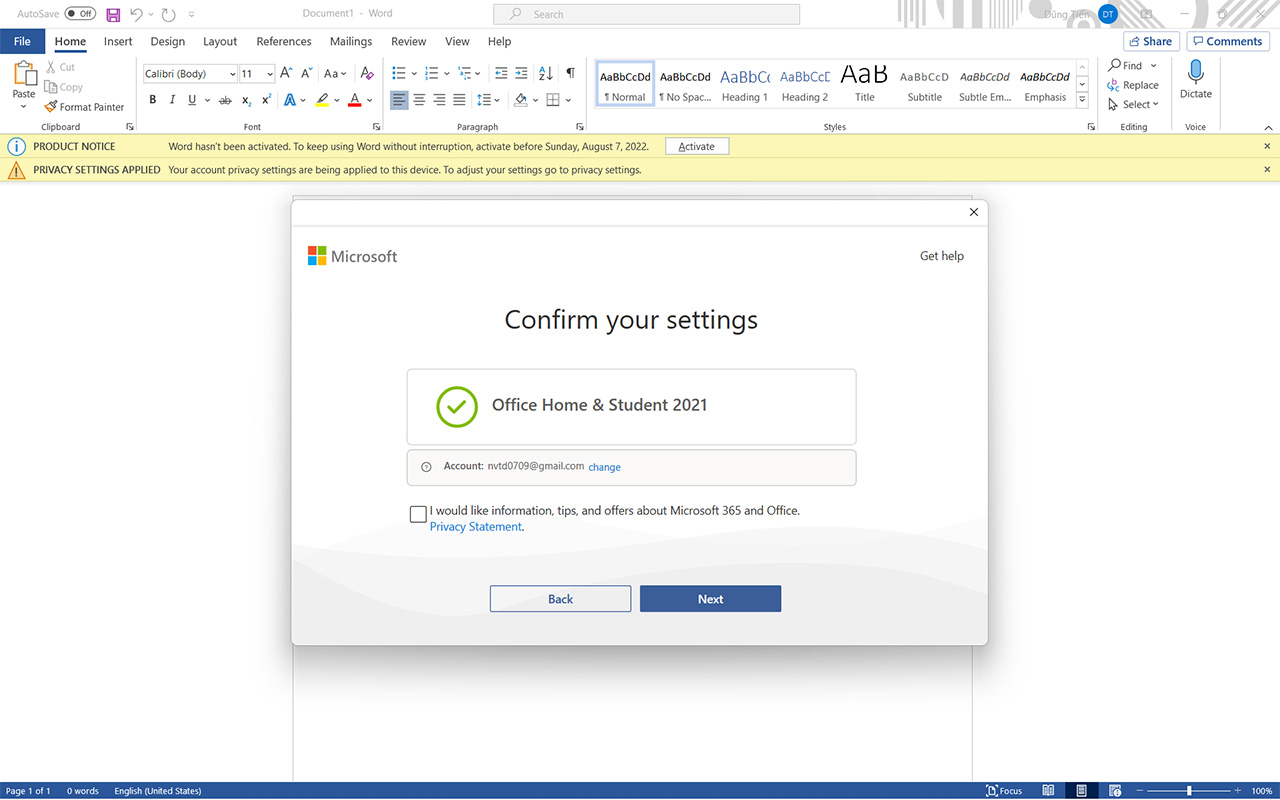This screenshot has height=800, width=1280.
Task: Switch to Web Layout view icon
Action: (1115, 791)
